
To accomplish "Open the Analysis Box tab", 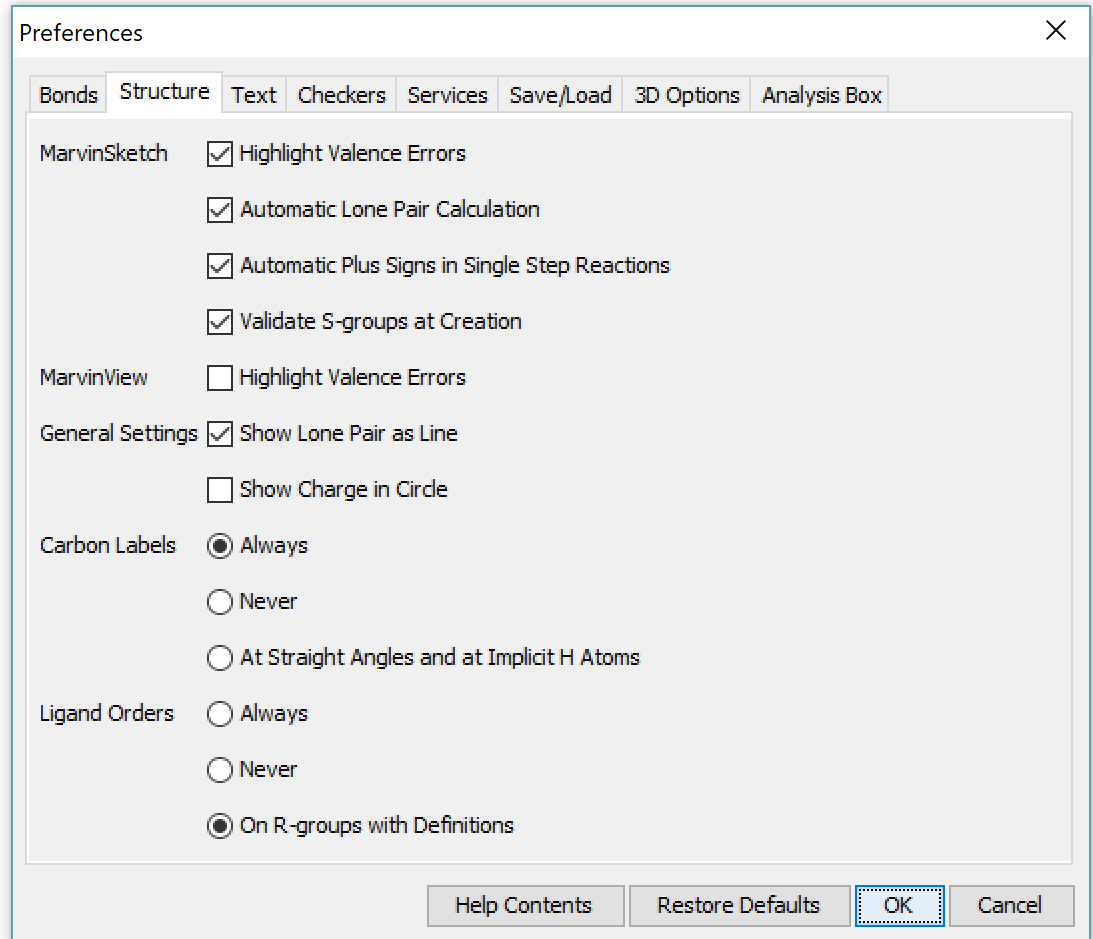I will click(821, 95).
